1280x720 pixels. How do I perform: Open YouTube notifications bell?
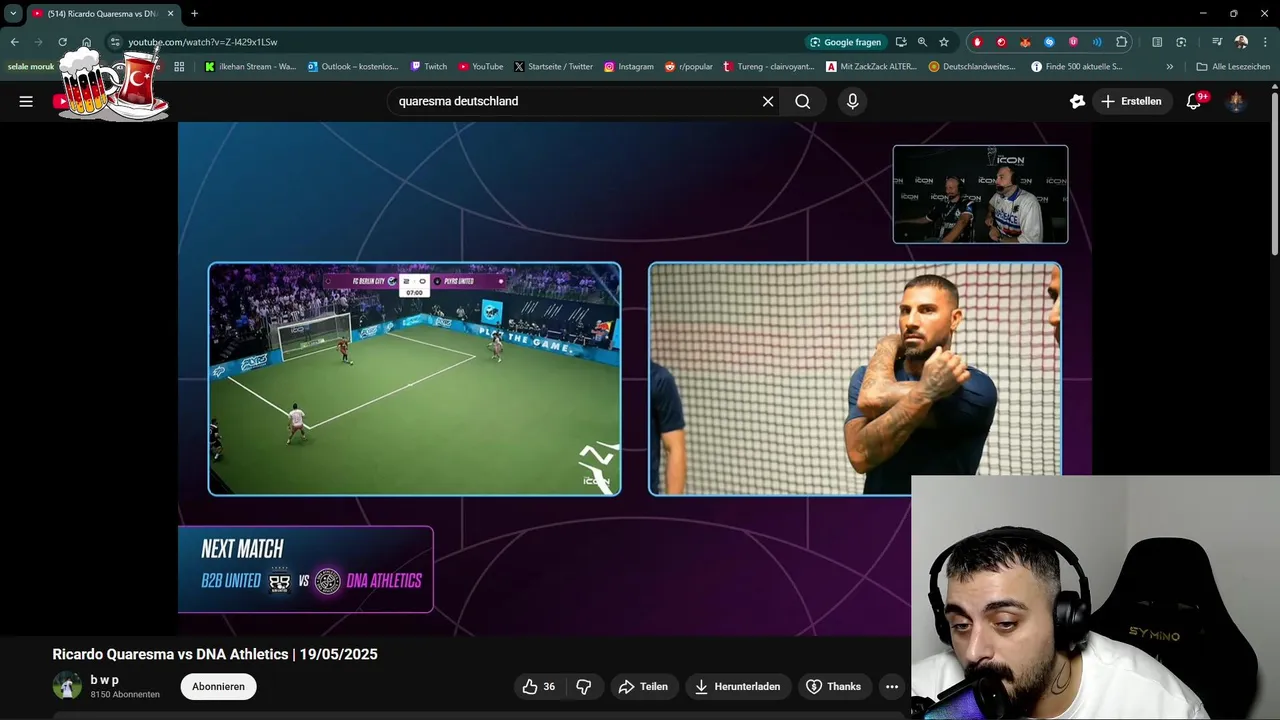[1193, 101]
